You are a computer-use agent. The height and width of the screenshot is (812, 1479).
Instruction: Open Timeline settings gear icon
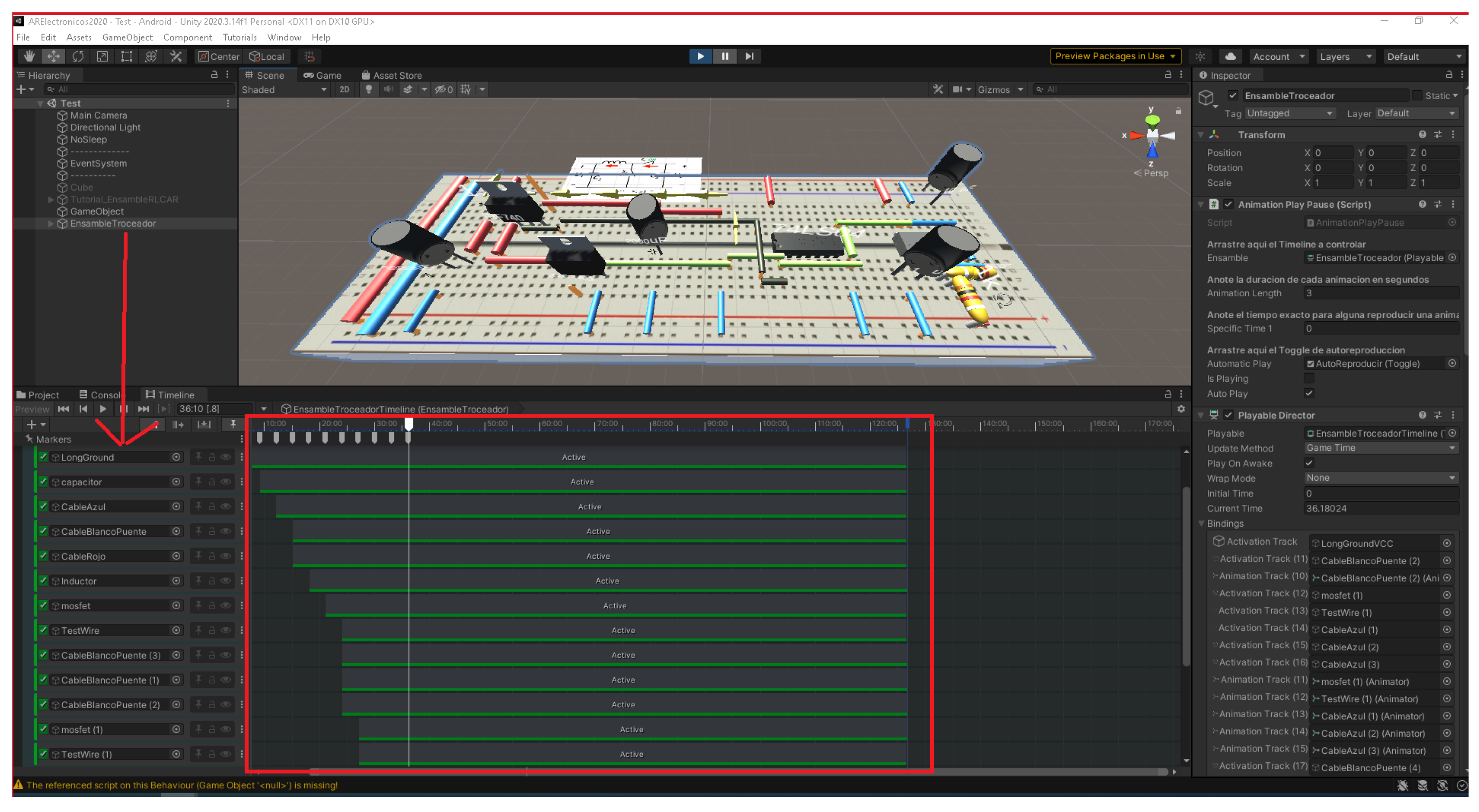[x=1180, y=409]
